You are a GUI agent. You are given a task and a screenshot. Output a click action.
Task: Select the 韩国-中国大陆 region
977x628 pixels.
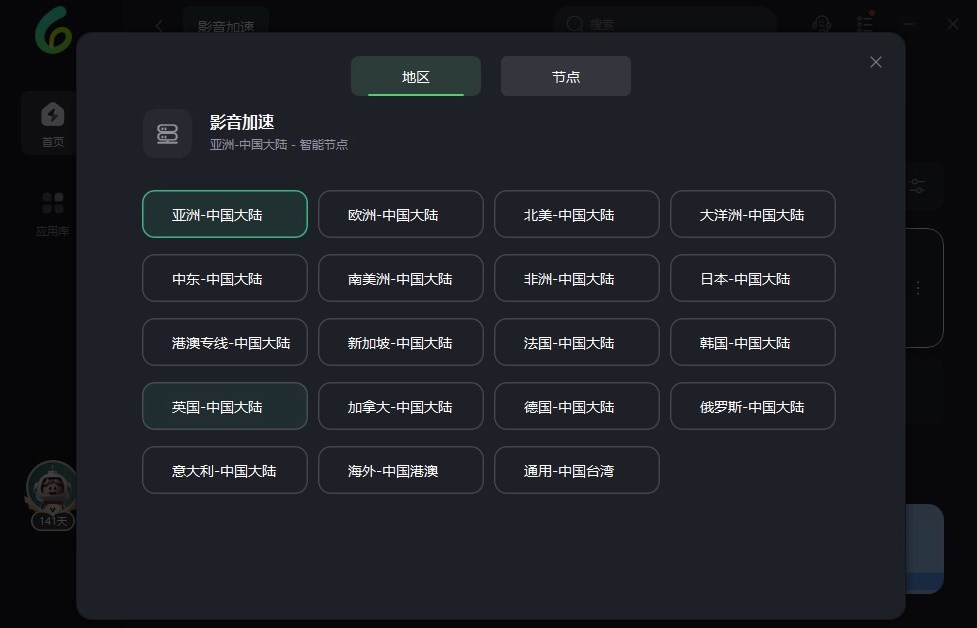(752, 342)
